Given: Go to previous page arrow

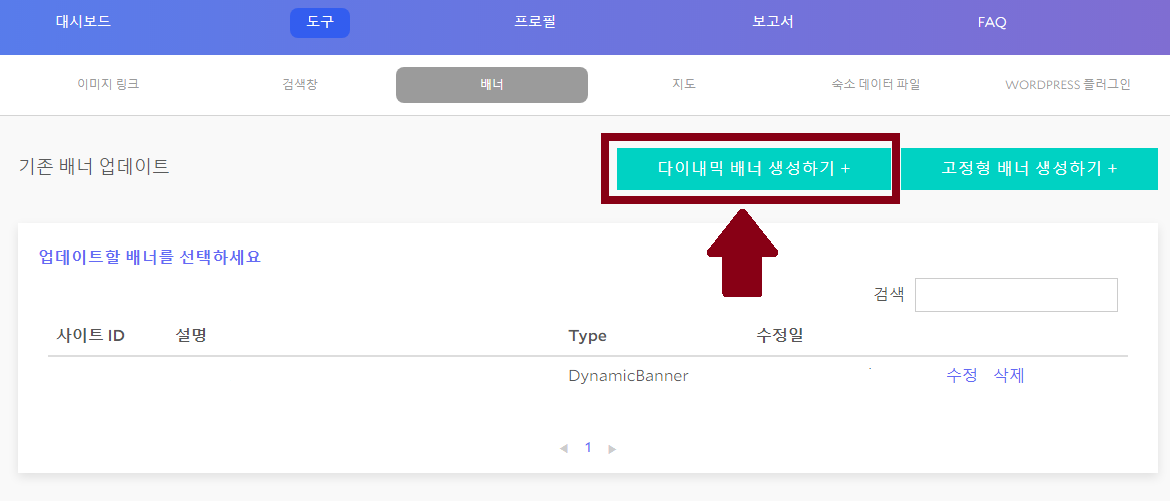Looking at the screenshot, I should pyautogui.click(x=563, y=449).
